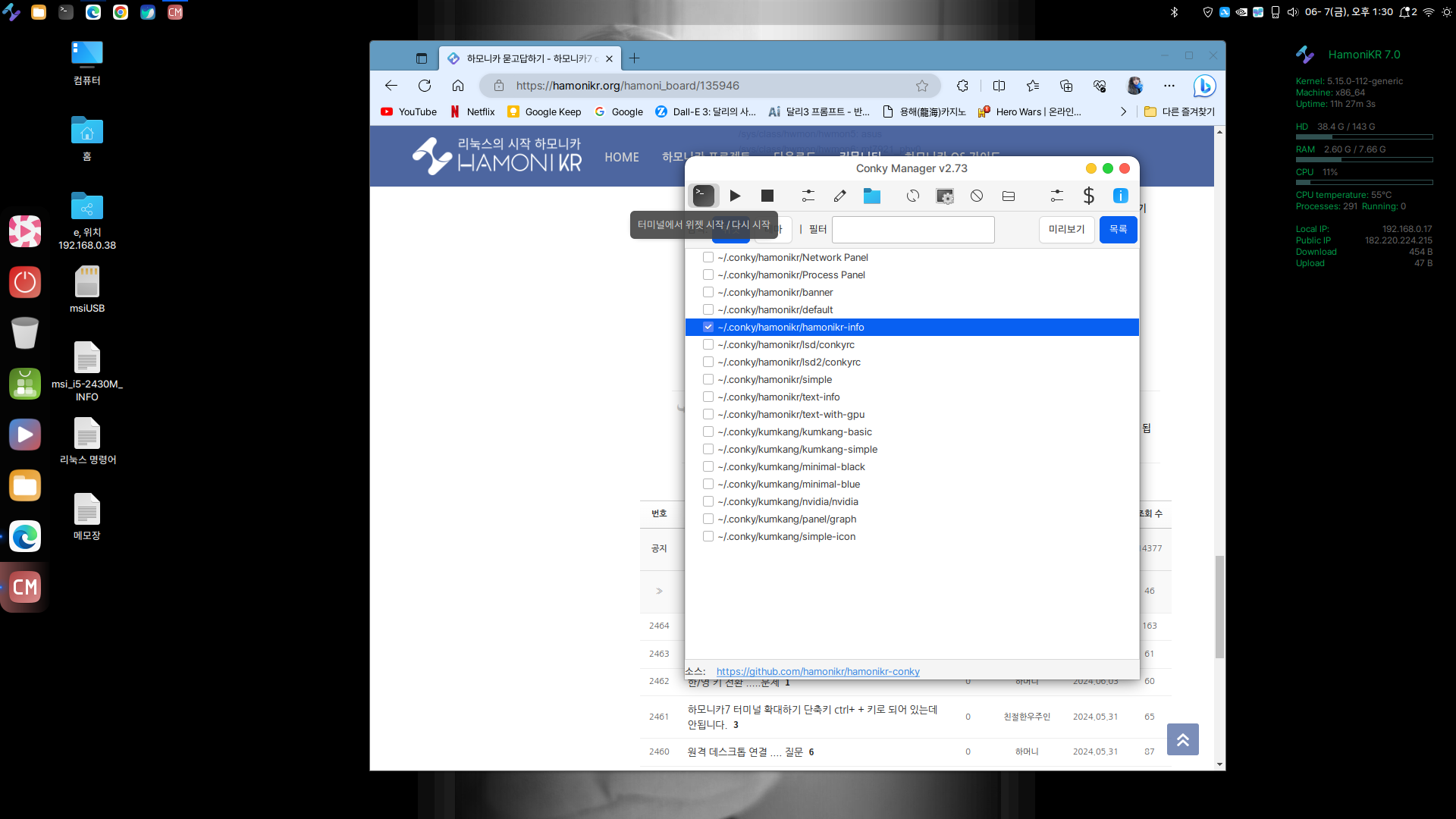Enable hamonikr/banner widget checkbox
Screen dimensions: 1456x819
[x=708, y=292]
